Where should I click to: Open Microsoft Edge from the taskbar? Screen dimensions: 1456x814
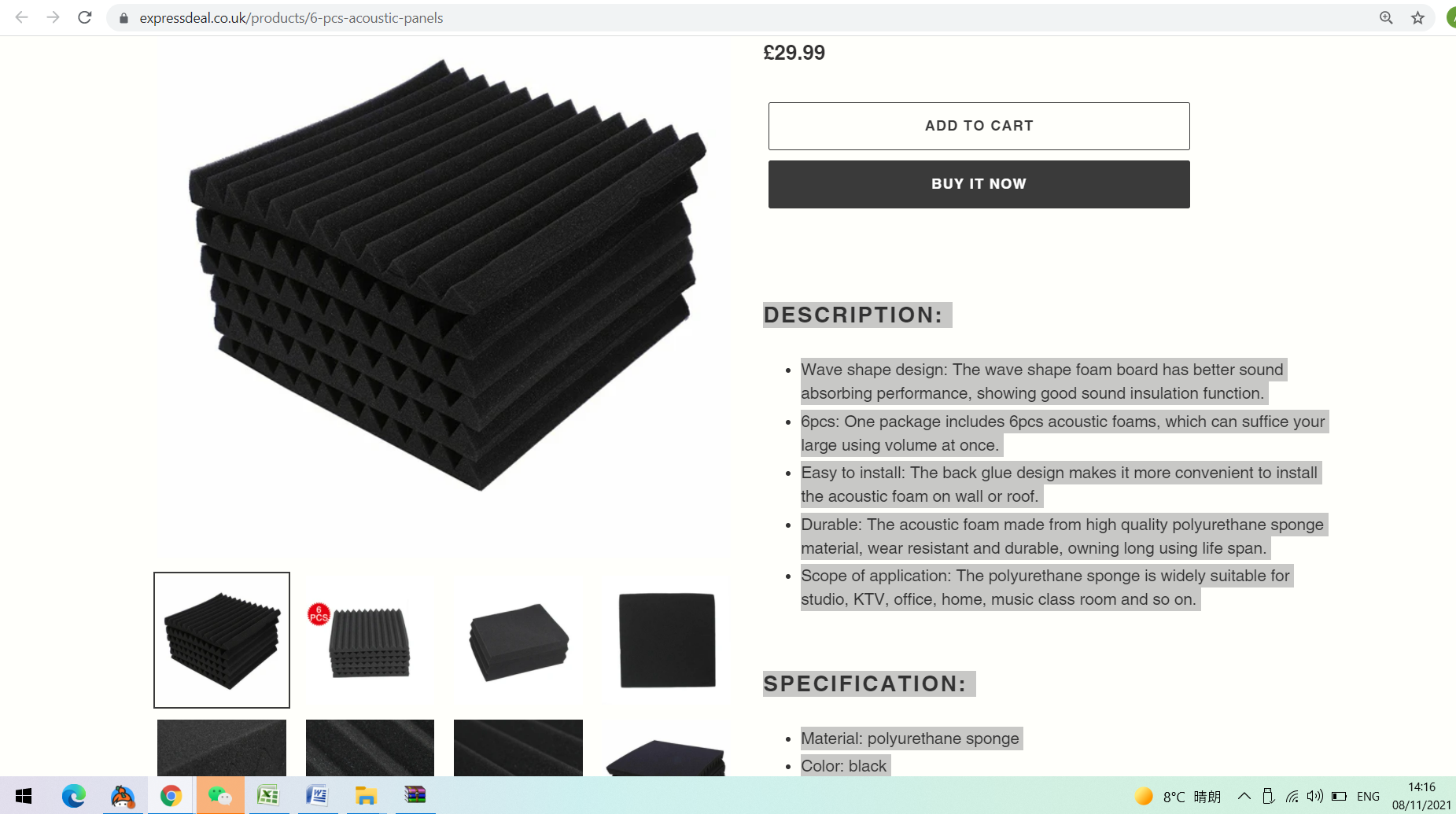click(x=73, y=796)
